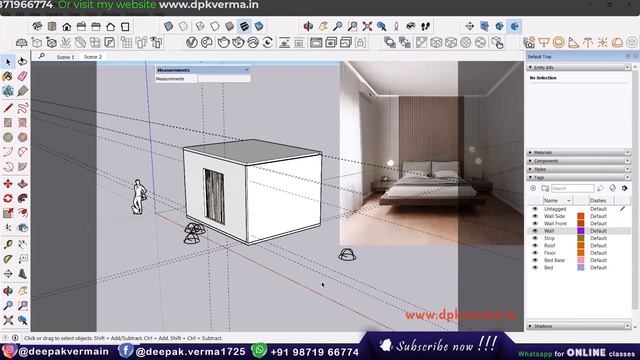Click the orange dome light icon

coord(617,42)
